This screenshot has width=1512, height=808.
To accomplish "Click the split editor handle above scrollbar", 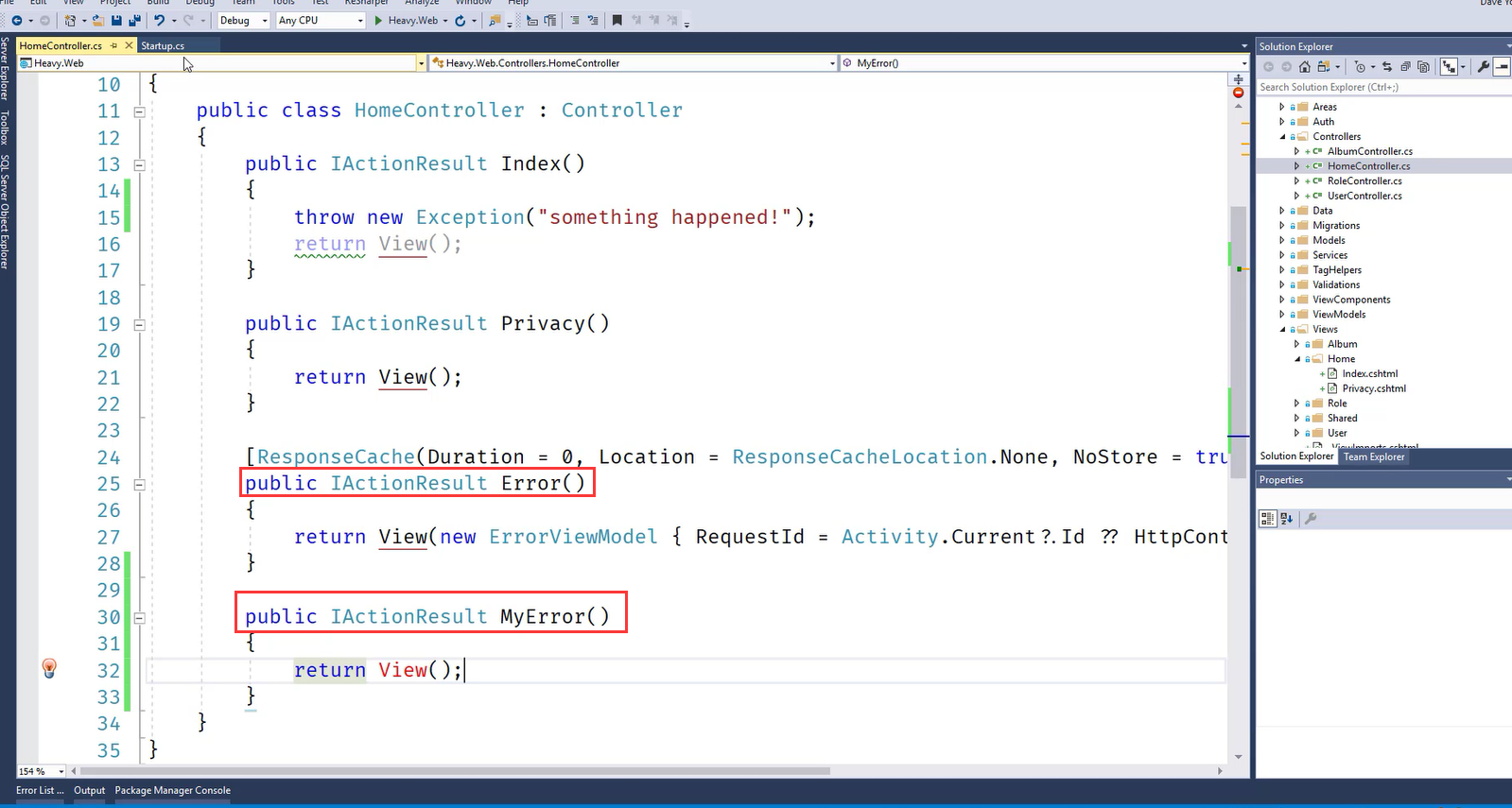I will pos(1239,78).
